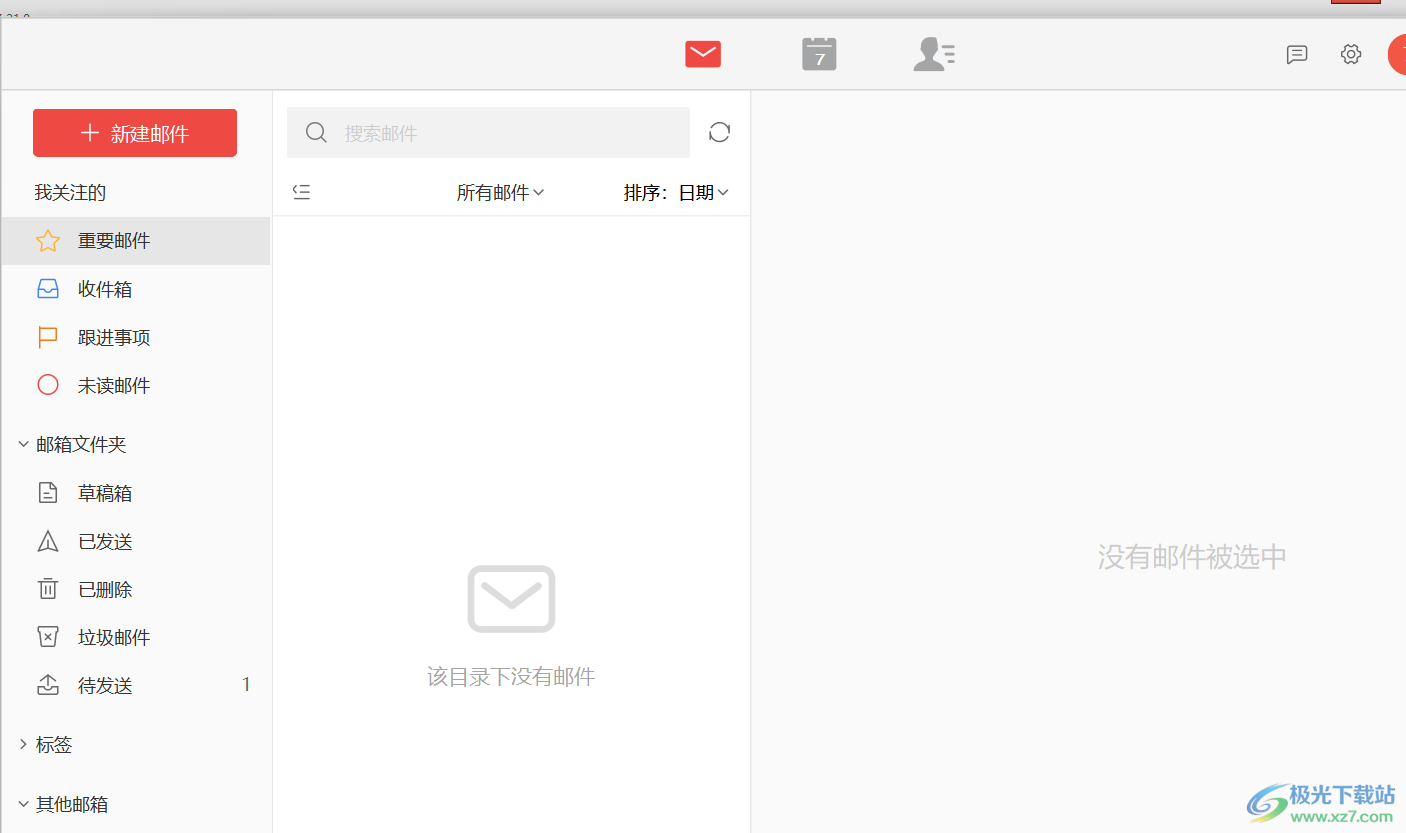Click the search magnifier icon
1406x833 pixels.
[x=316, y=132]
